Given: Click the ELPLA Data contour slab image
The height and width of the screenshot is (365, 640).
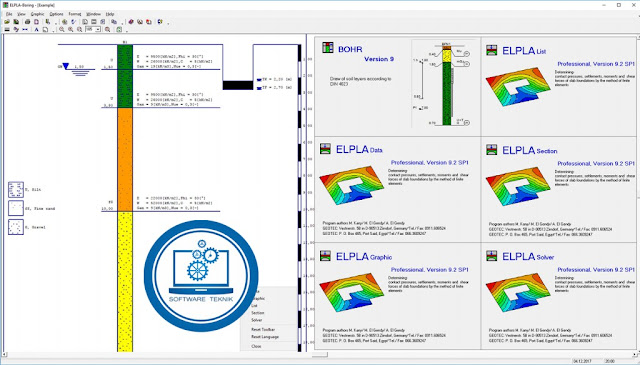Looking at the screenshot, I should 351,185.
